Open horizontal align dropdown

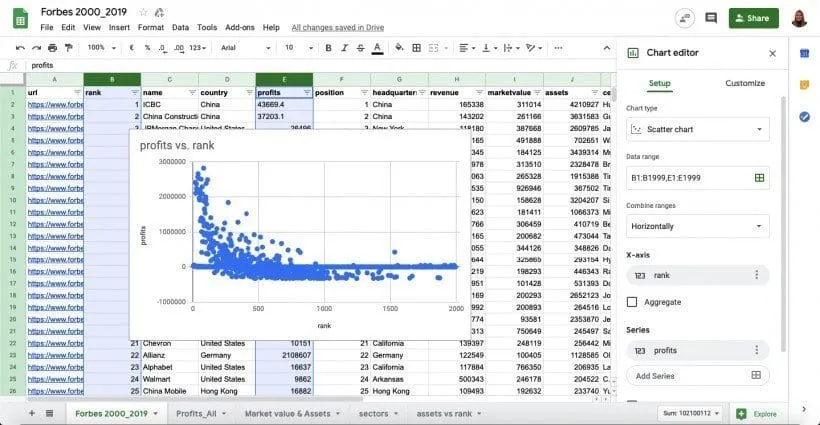click(x=466, y=48)
